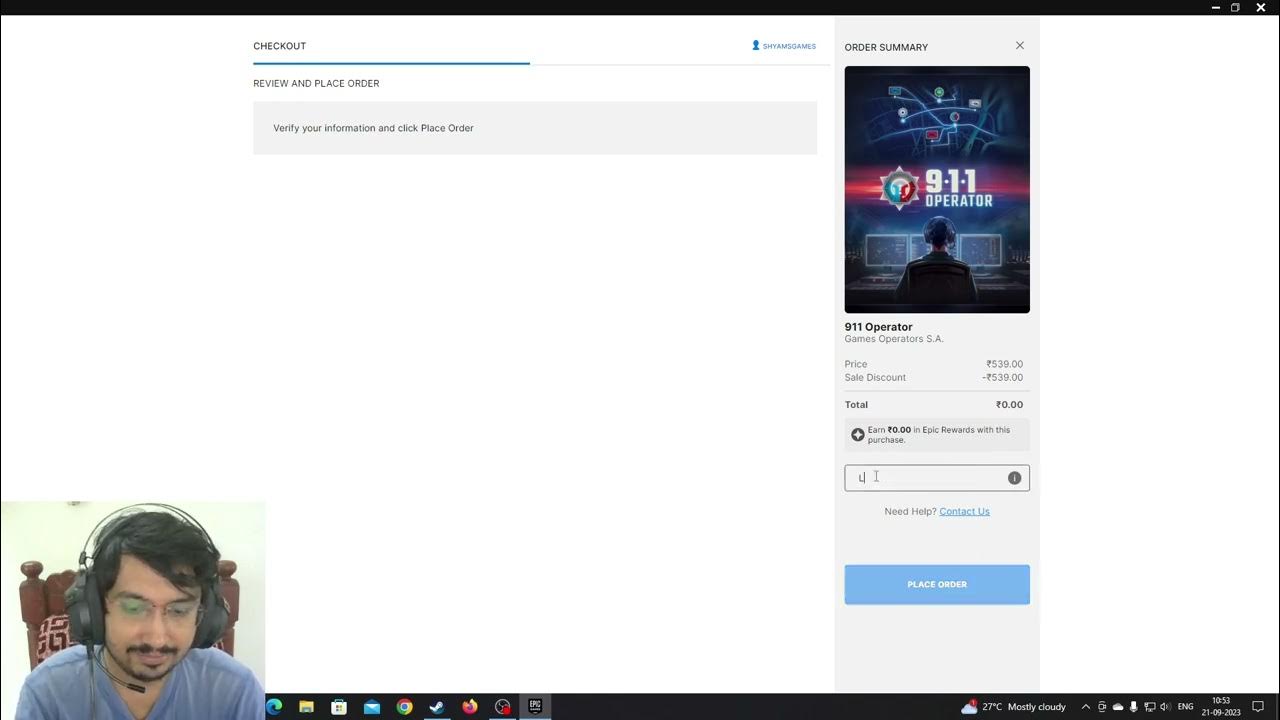The width and height of the screenshot is (1280, 720).
Task: Click the ENG language indicator
Action: (1185, 707)
